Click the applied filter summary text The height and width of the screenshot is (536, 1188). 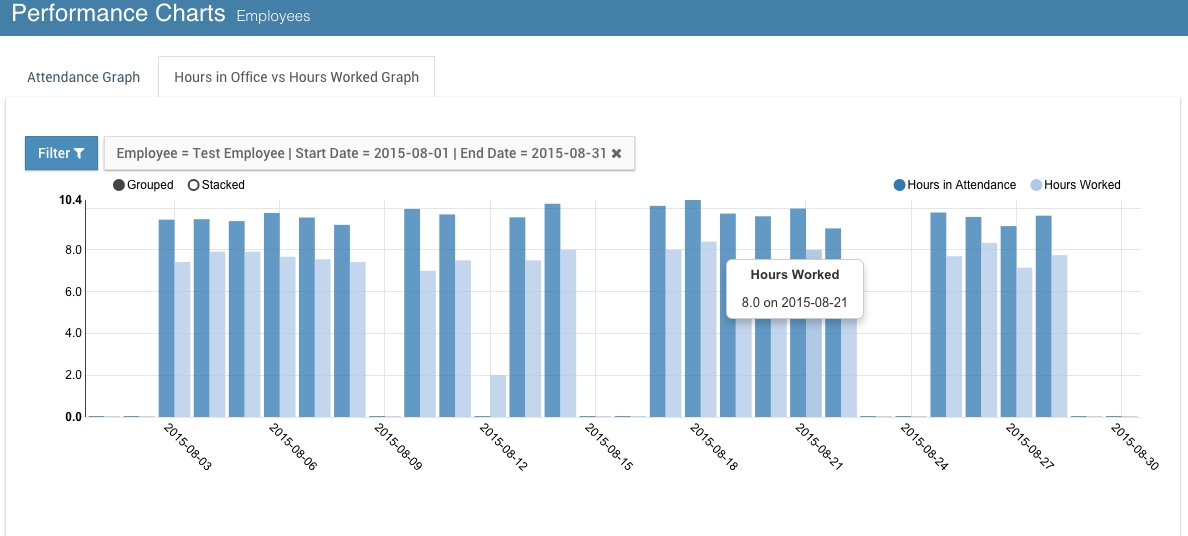(360, 153)
